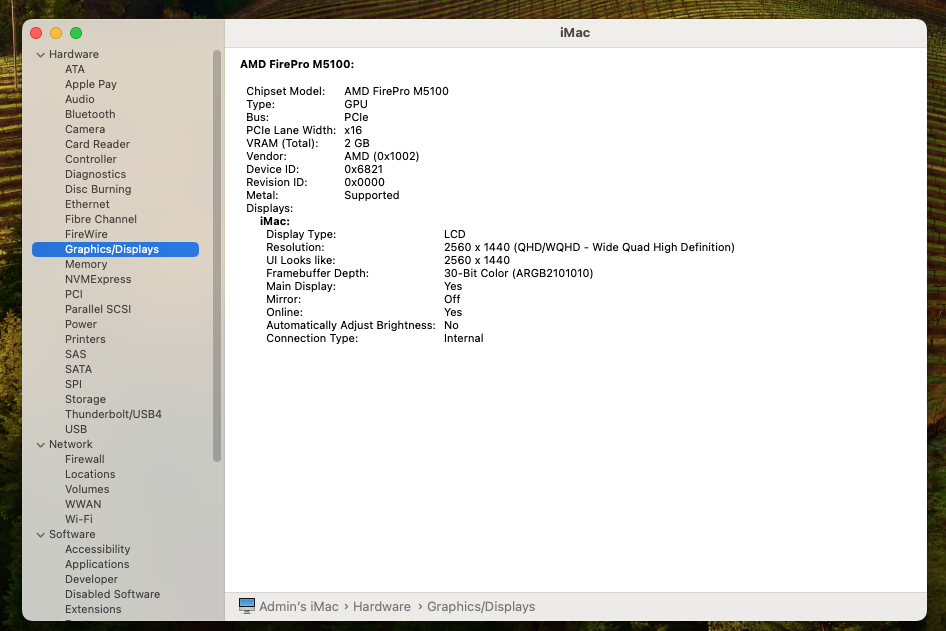The height and width of the screenshot is (631, 946).
Task: Click the VRAM value 2 GB
Action: coord(357,143)
